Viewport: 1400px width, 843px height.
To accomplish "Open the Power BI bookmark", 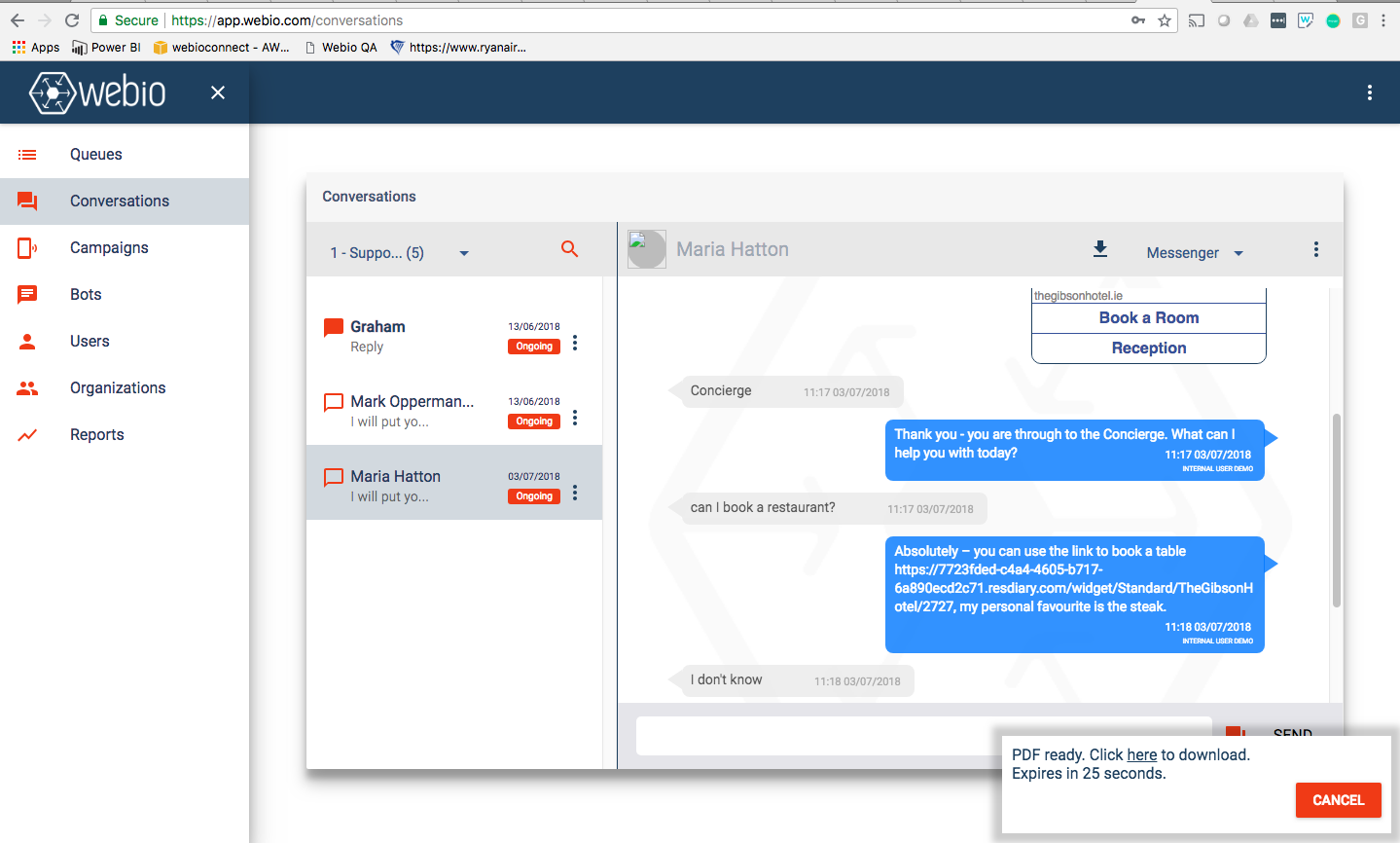I will 106,47.
